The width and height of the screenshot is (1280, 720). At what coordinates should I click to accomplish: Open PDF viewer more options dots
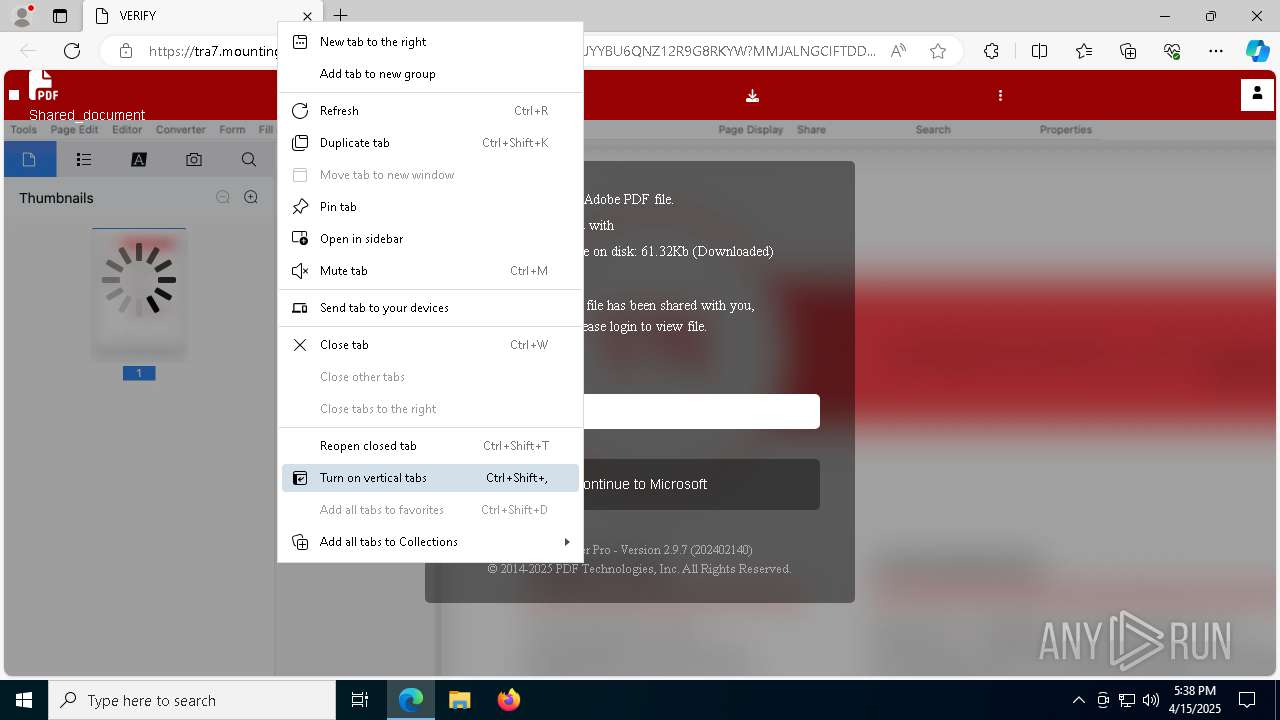coord(1000,96)
